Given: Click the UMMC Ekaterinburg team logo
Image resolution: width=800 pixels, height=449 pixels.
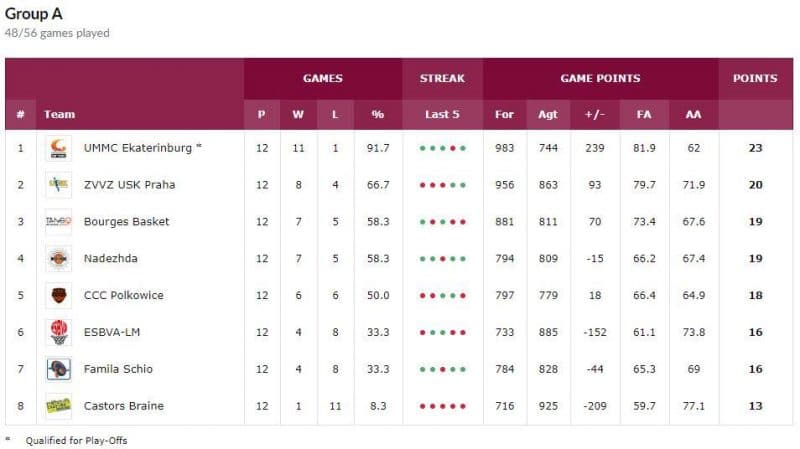Looking at the screenshot, I should (58, 148).
